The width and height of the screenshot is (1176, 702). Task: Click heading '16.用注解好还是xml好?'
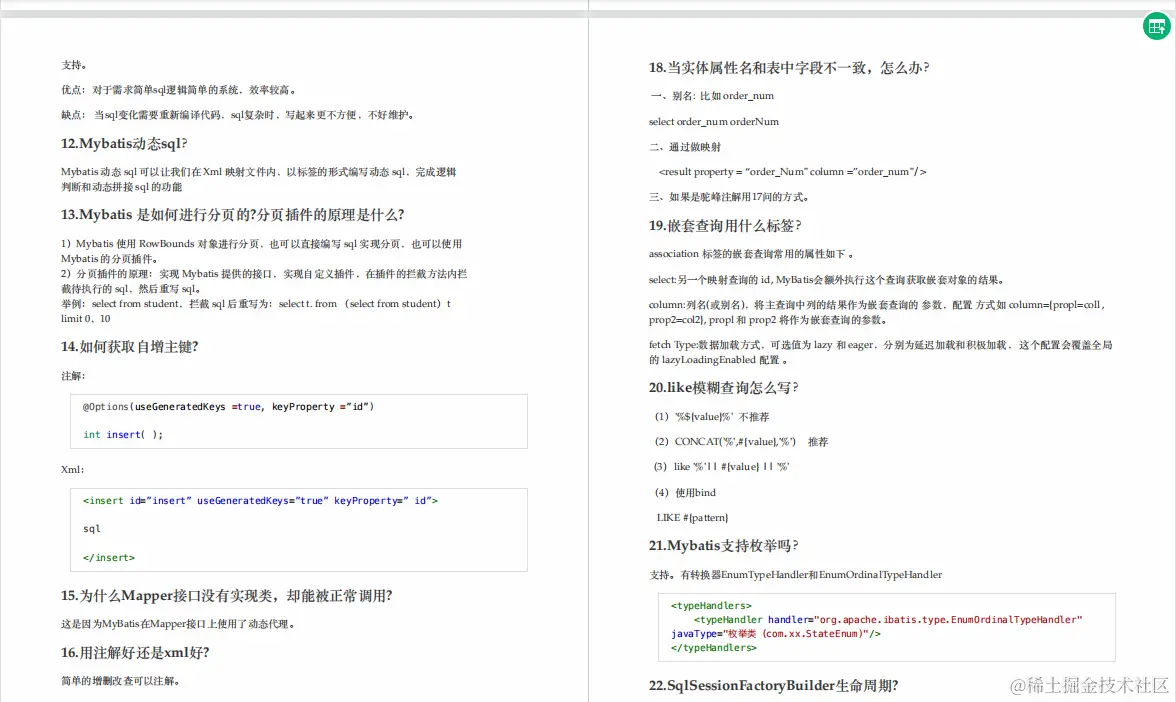(x=135, y=652)
